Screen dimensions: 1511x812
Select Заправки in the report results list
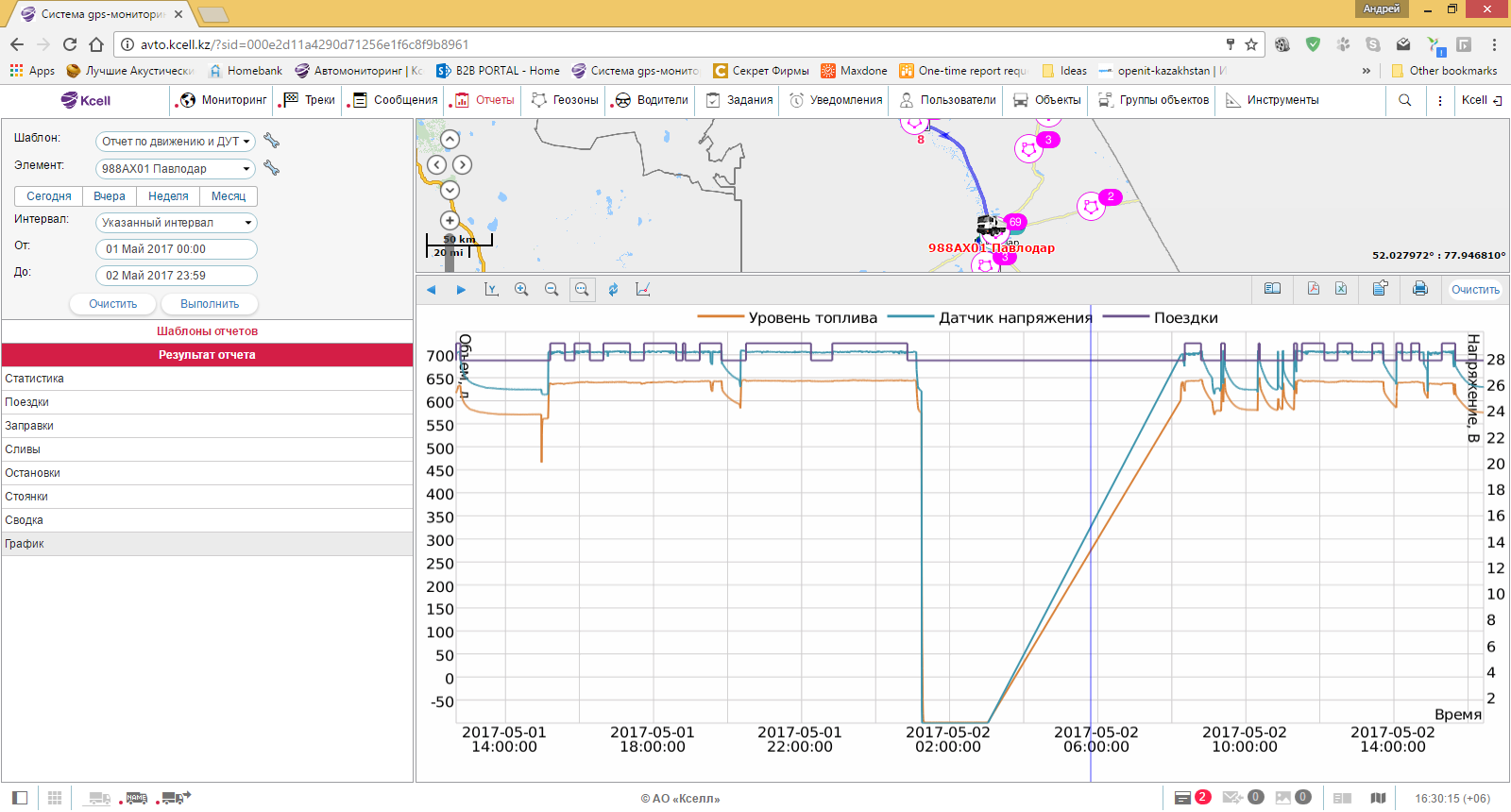click(x=29, y=426)
